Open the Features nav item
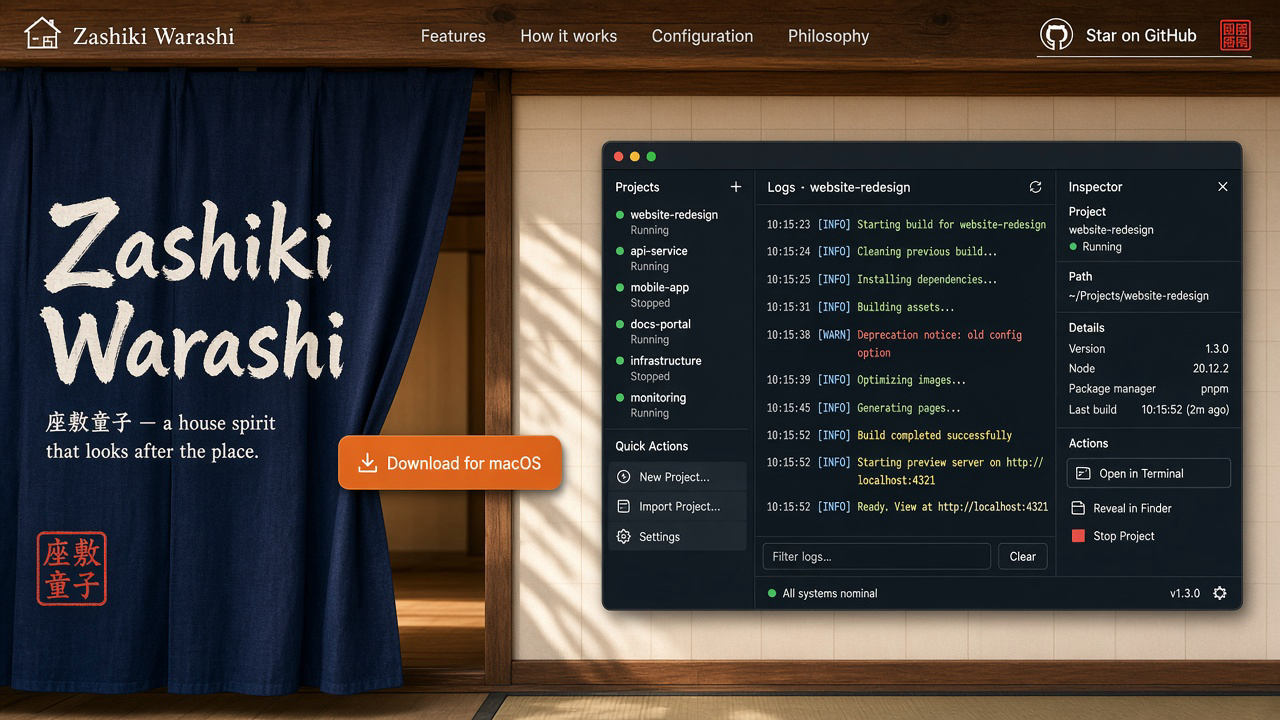 tap(453, 36)
